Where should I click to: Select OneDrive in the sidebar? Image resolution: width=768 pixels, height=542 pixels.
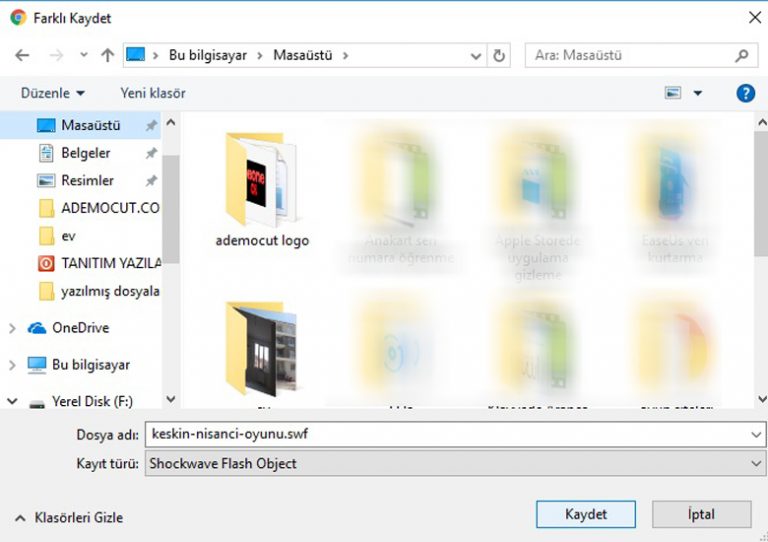(x=80, y=328)
